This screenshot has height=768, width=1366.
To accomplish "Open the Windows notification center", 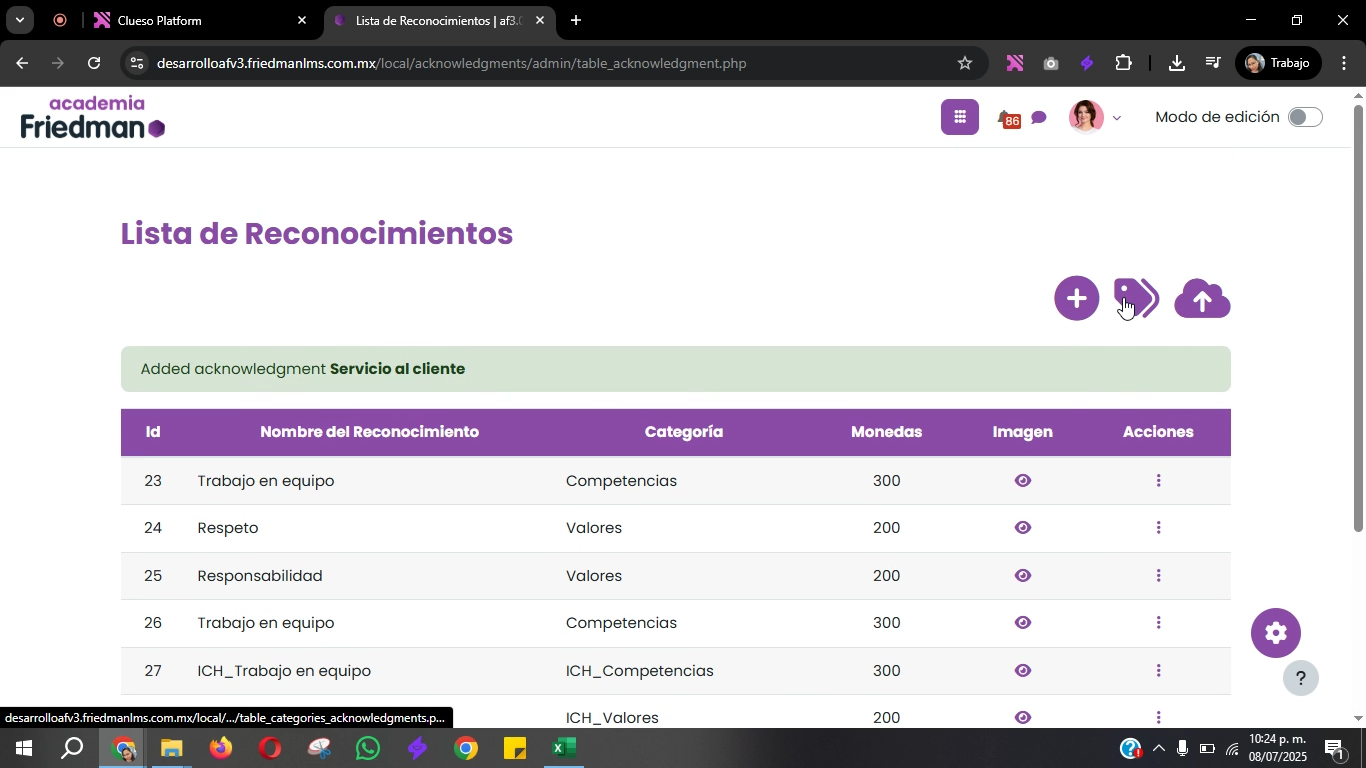I will pyautogui.click(x=1334, y=748).
